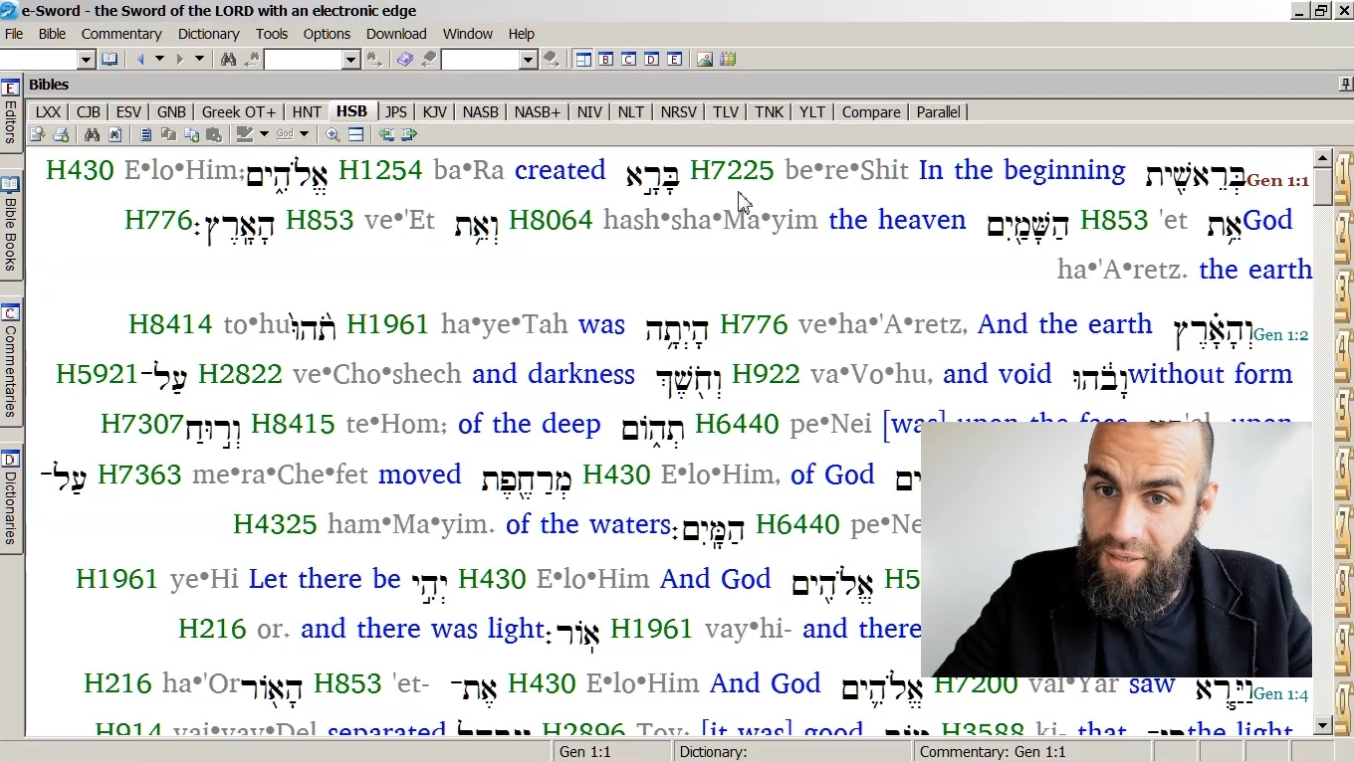
Task: Open search using the binoculars icon on the Bibles toolbar
Action: pos(93,134)
